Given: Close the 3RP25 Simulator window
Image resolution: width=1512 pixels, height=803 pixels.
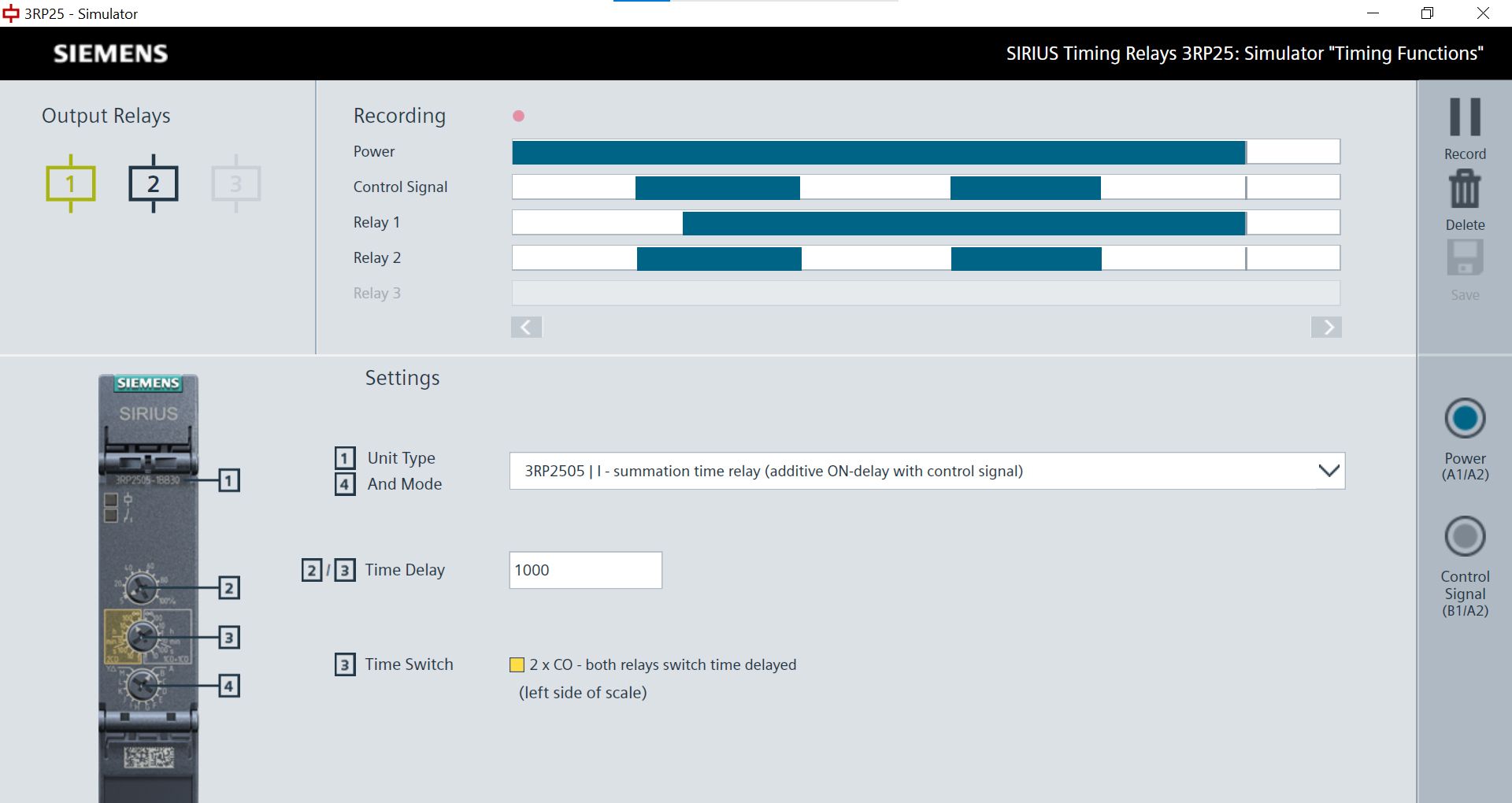Looking at the screenshot, I should [x=1483, y=13].
